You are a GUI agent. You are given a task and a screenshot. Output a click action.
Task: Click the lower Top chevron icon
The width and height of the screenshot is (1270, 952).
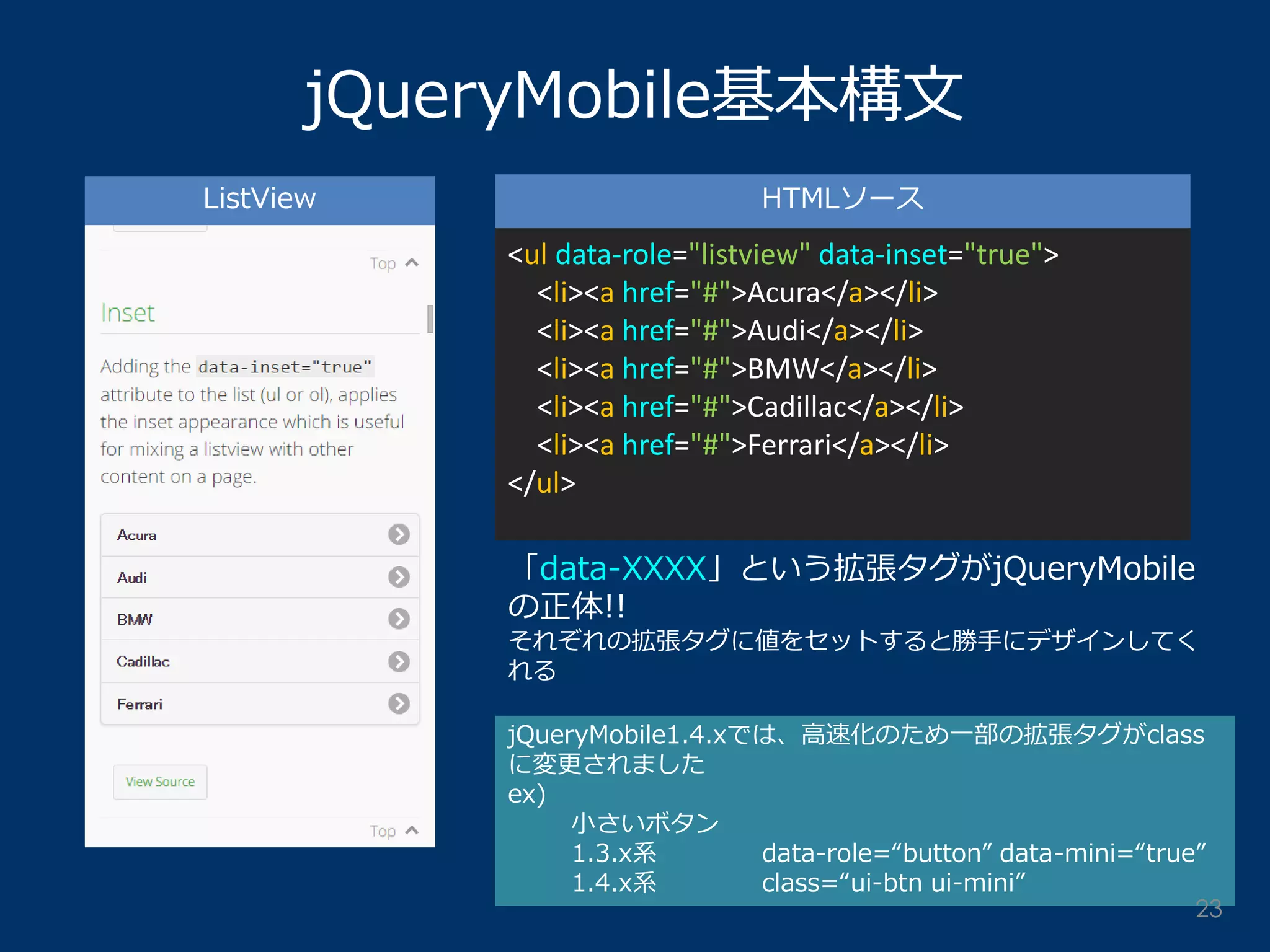tap(412, 831)
